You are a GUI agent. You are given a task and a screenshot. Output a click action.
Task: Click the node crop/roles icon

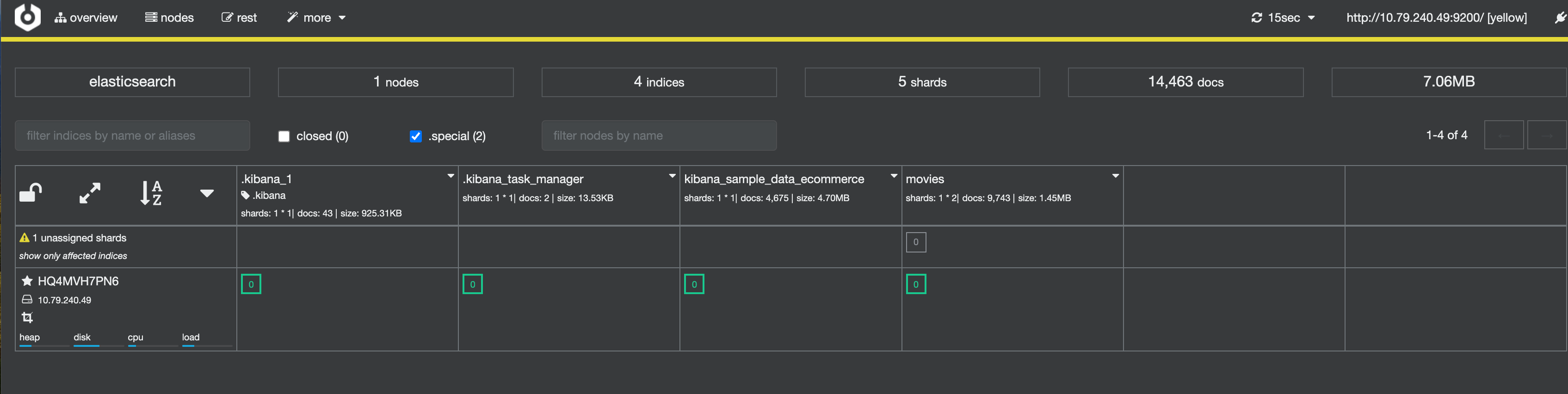tap(27, 317)
